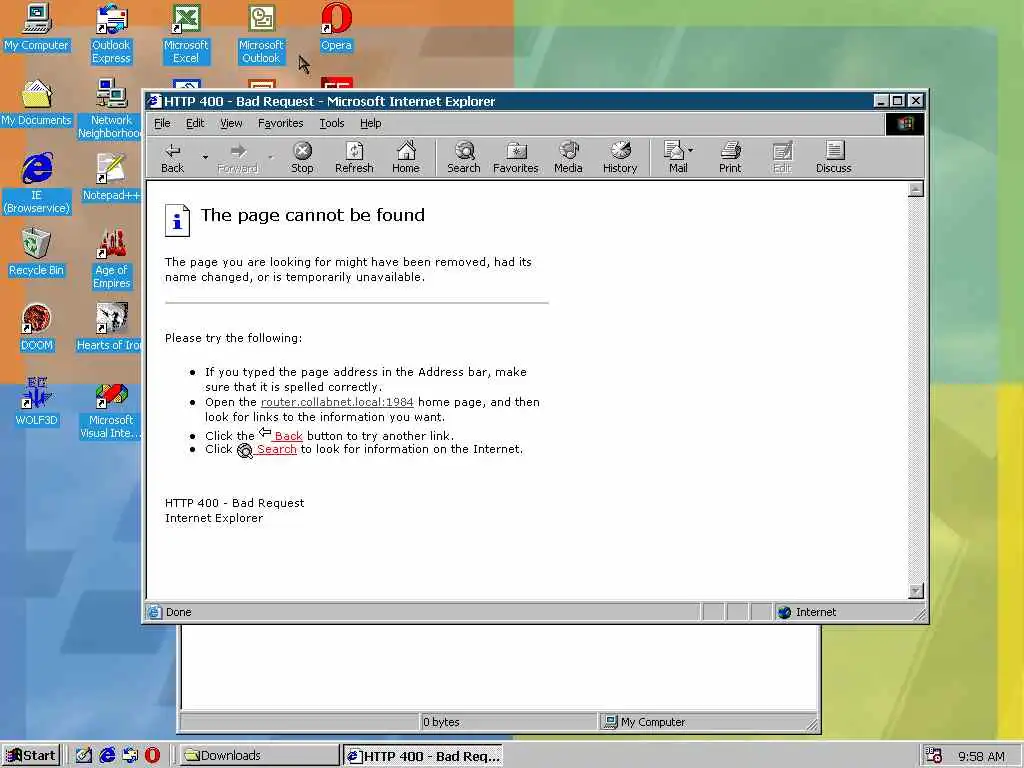This screenshot has width=1024, height=768.
Task: Show browsing History from toolbar
Action: tap(620, 158)
